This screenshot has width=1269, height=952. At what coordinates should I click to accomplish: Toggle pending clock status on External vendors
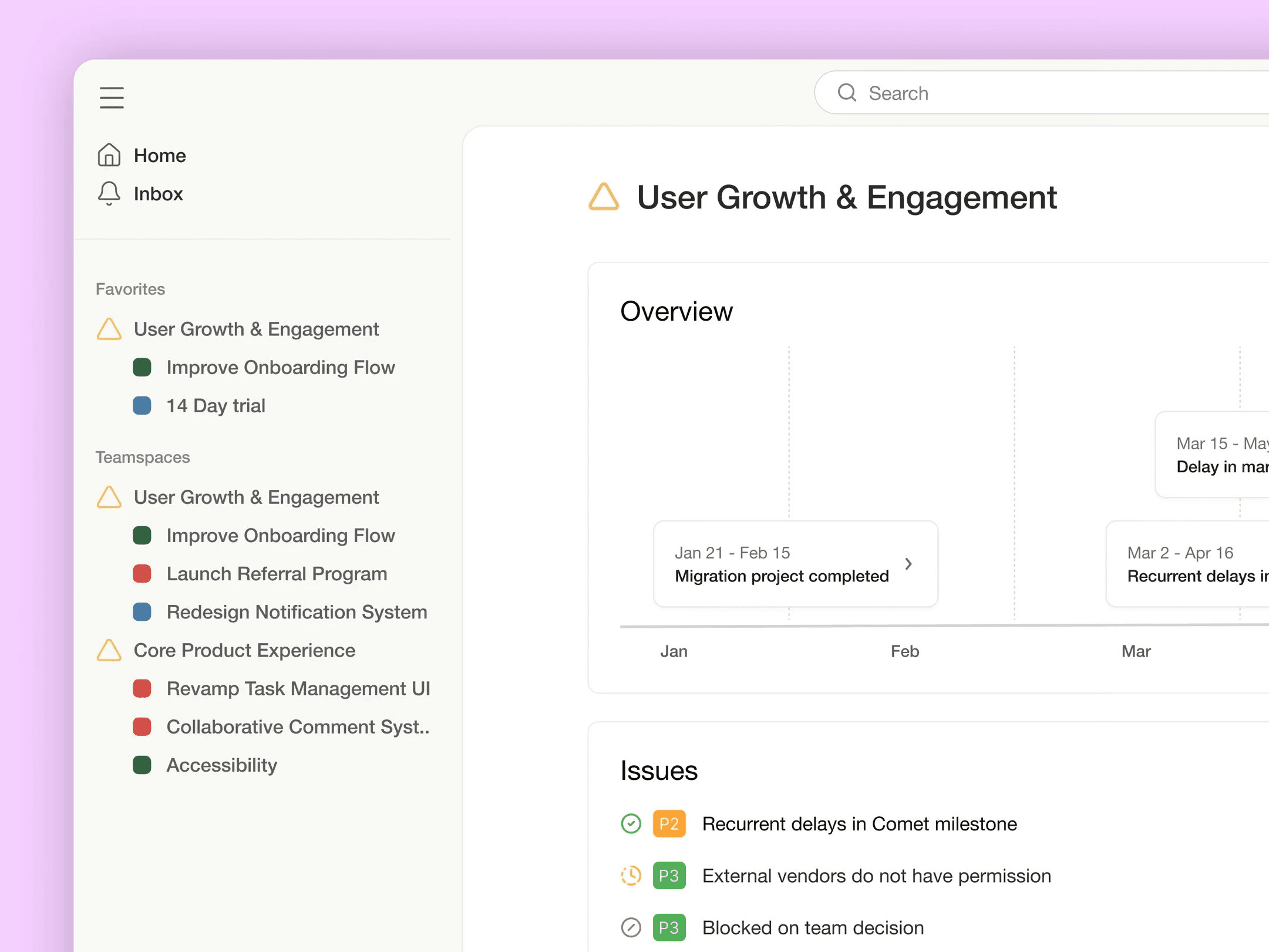[x=631, y=876]
